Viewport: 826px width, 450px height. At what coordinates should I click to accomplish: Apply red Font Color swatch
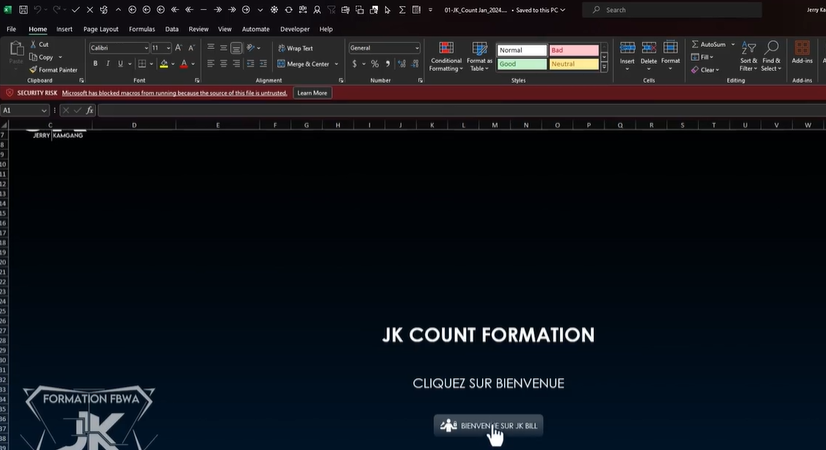pyautogui.click(x=184, y=64)
